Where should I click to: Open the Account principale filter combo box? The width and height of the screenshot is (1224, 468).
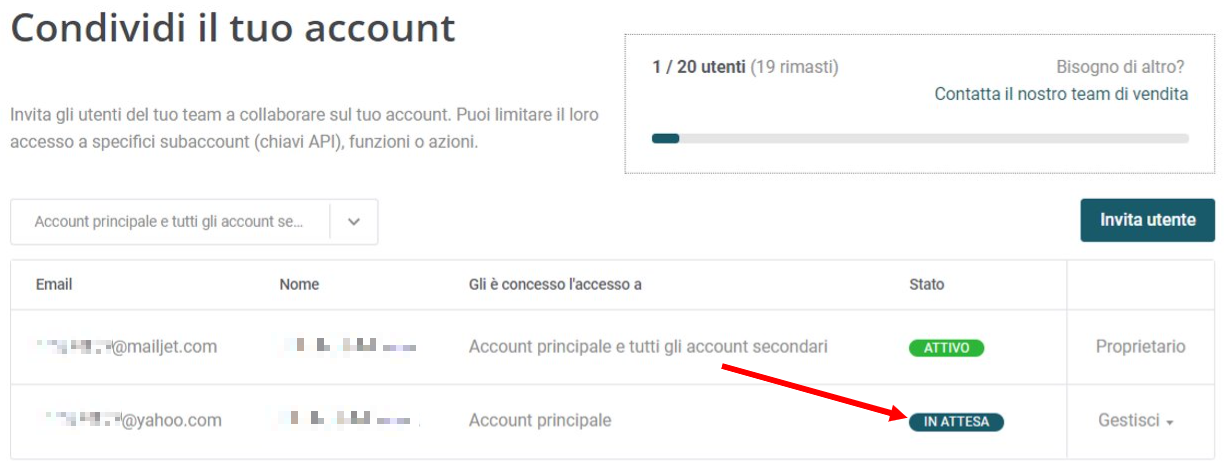point(170,222)
